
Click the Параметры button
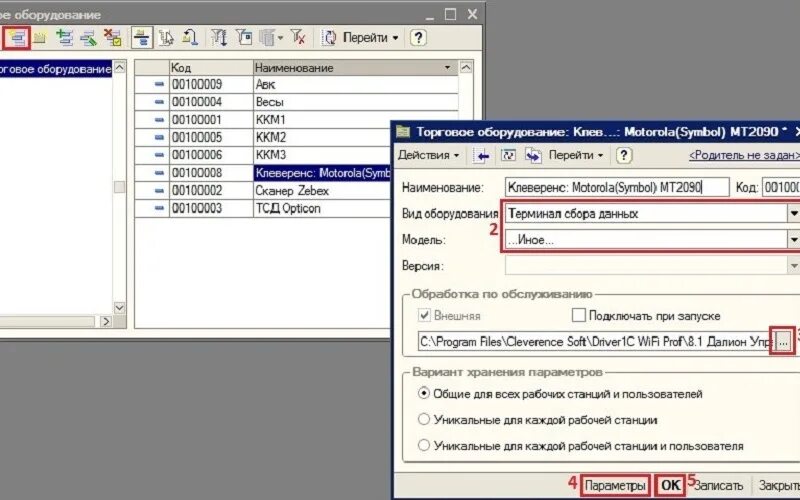click(x=615, y=485)
